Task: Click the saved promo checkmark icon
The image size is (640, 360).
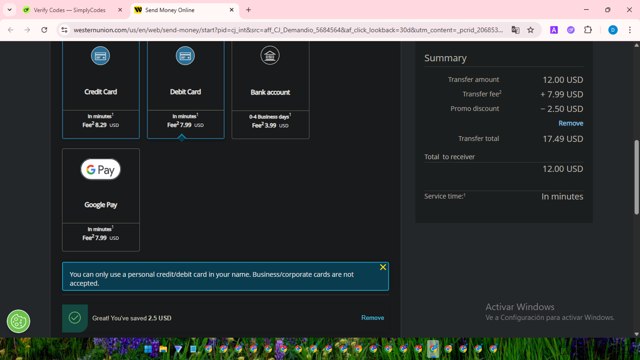Action: pyautogui.click(x=75, y=318)
